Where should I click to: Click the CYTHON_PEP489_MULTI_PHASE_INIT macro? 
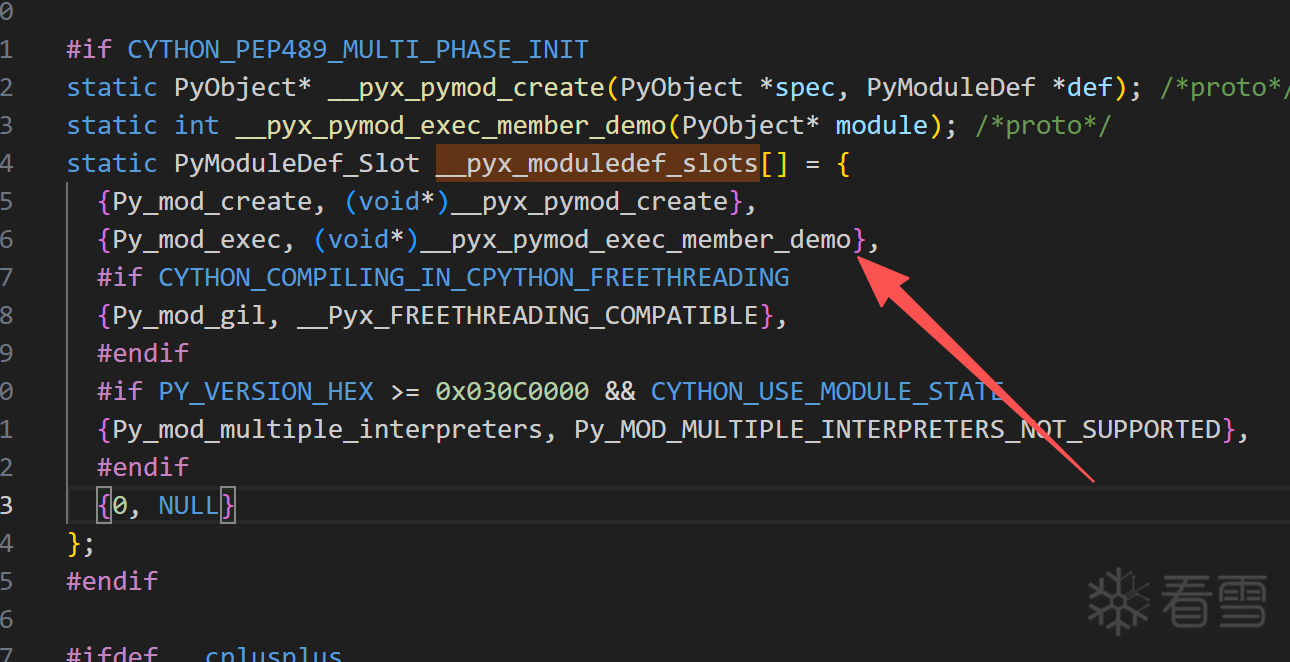(x=358, y=49)
